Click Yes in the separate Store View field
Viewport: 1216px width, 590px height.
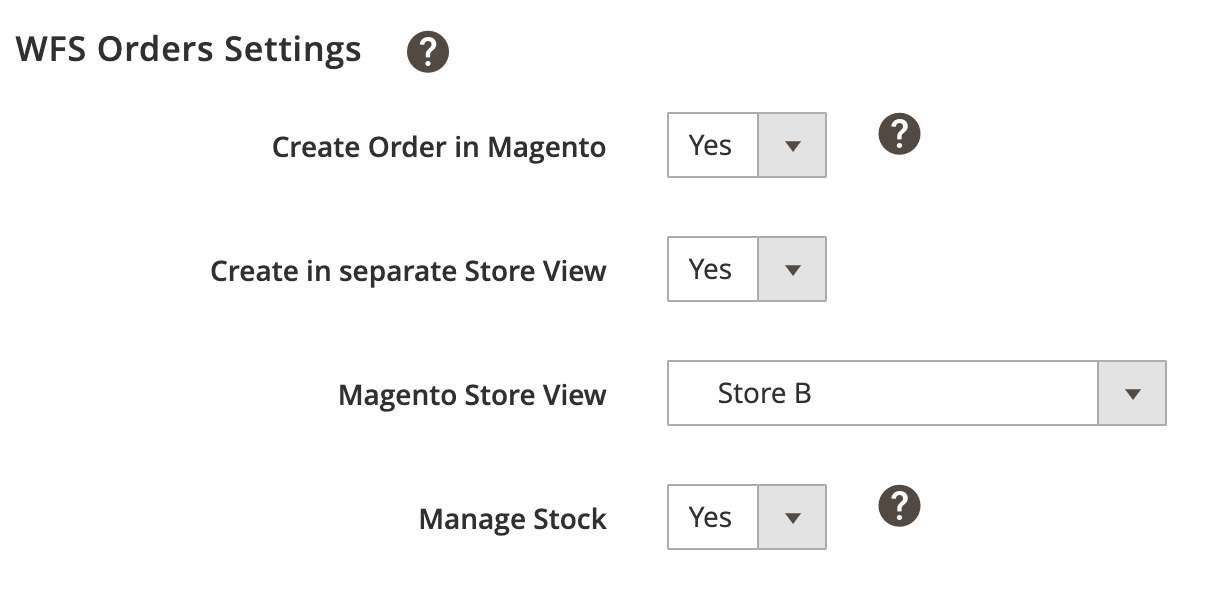[x=711, y=268]
